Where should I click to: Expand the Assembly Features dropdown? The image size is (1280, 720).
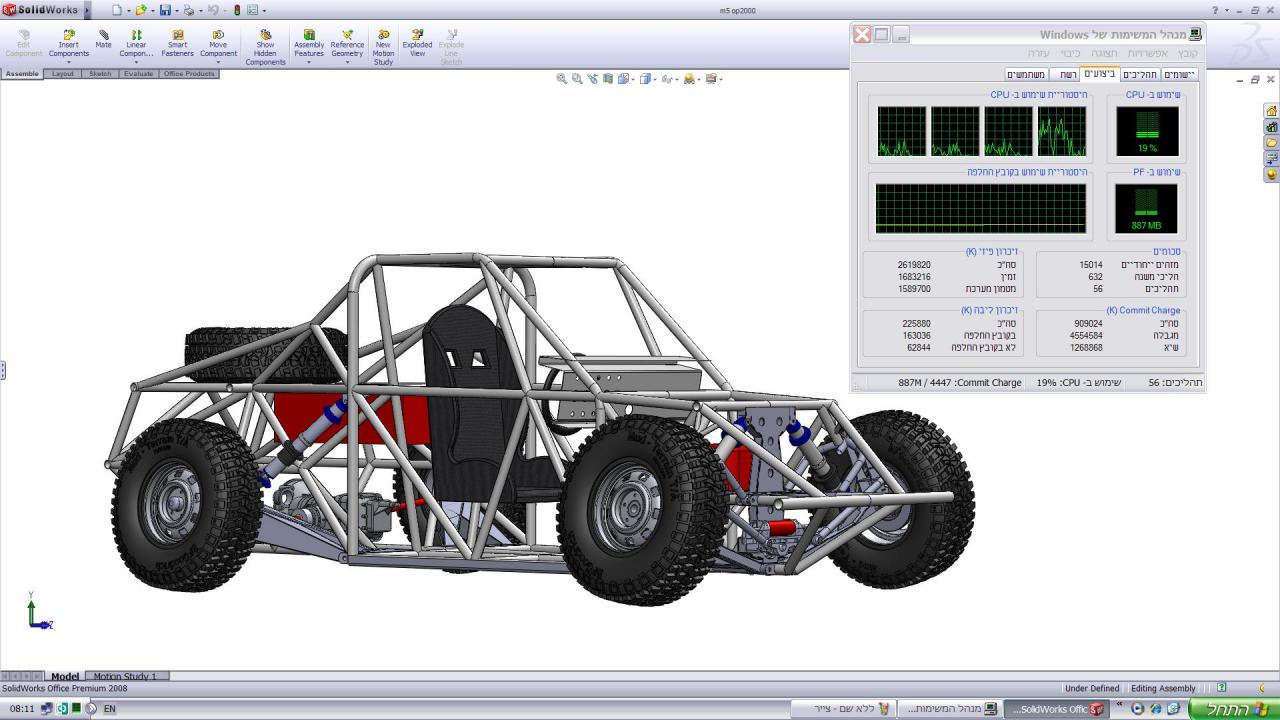(x=309, y=63)
